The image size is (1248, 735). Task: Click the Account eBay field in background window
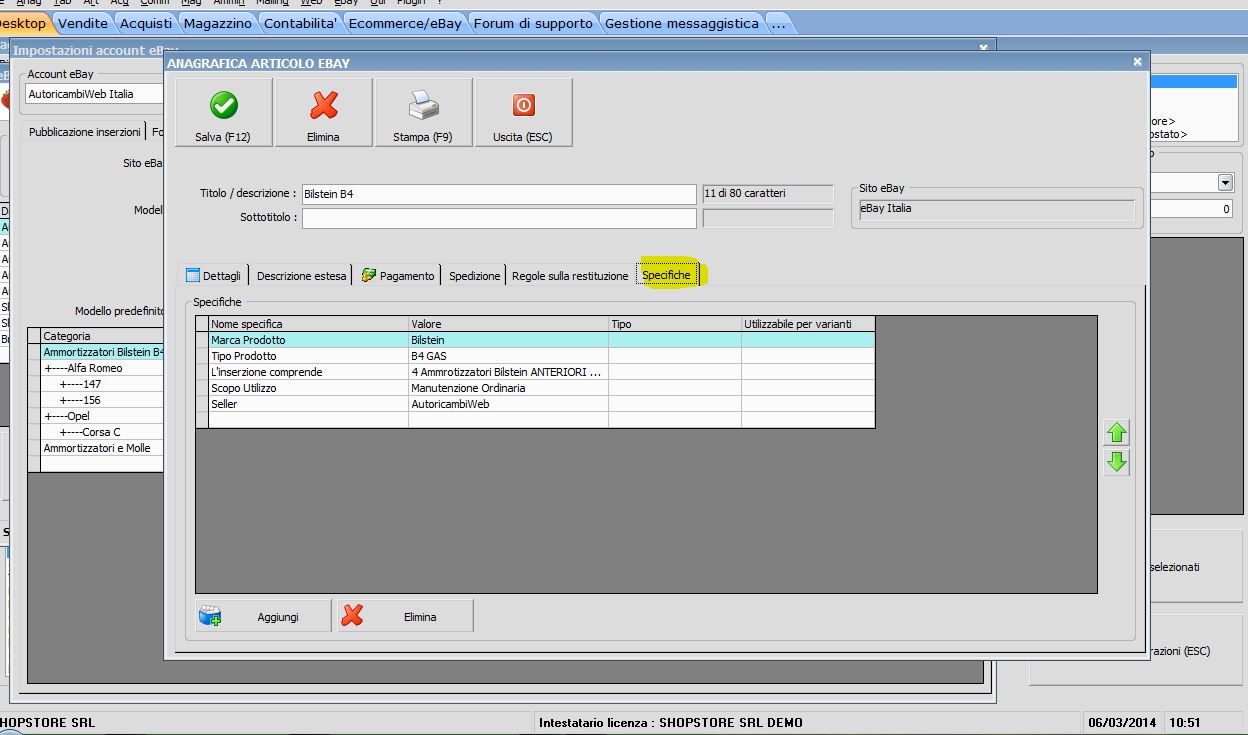(95, 94)
